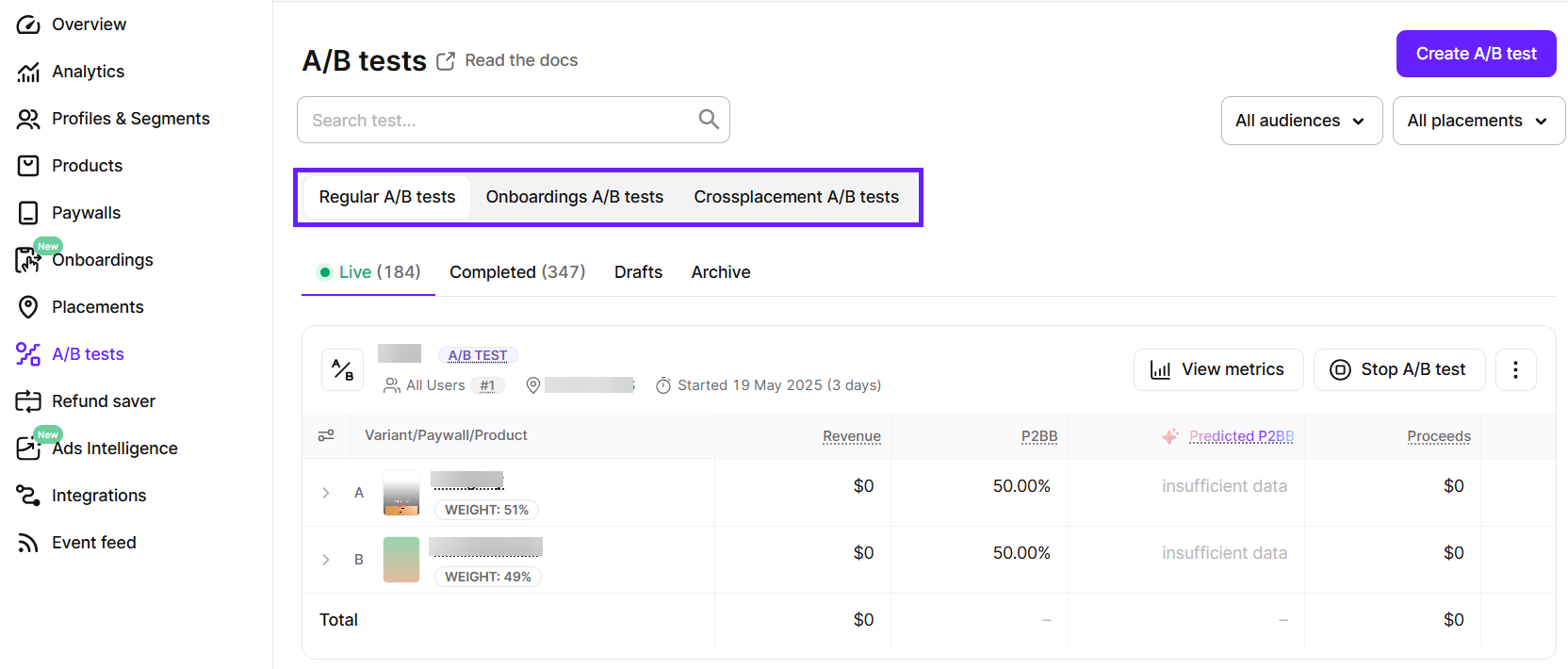Click the Placements pin icon in sidebar
Image resolution: width=1568 pixels, height=669 pixels.
28,307
